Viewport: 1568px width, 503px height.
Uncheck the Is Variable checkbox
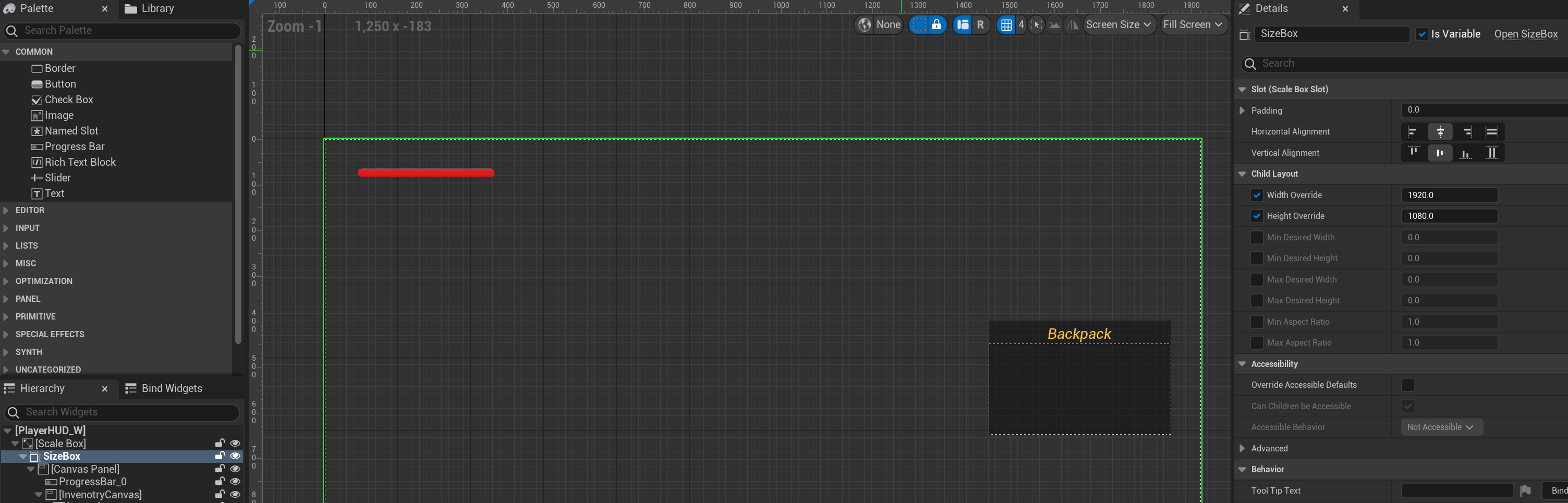[x=1422, y=34]
